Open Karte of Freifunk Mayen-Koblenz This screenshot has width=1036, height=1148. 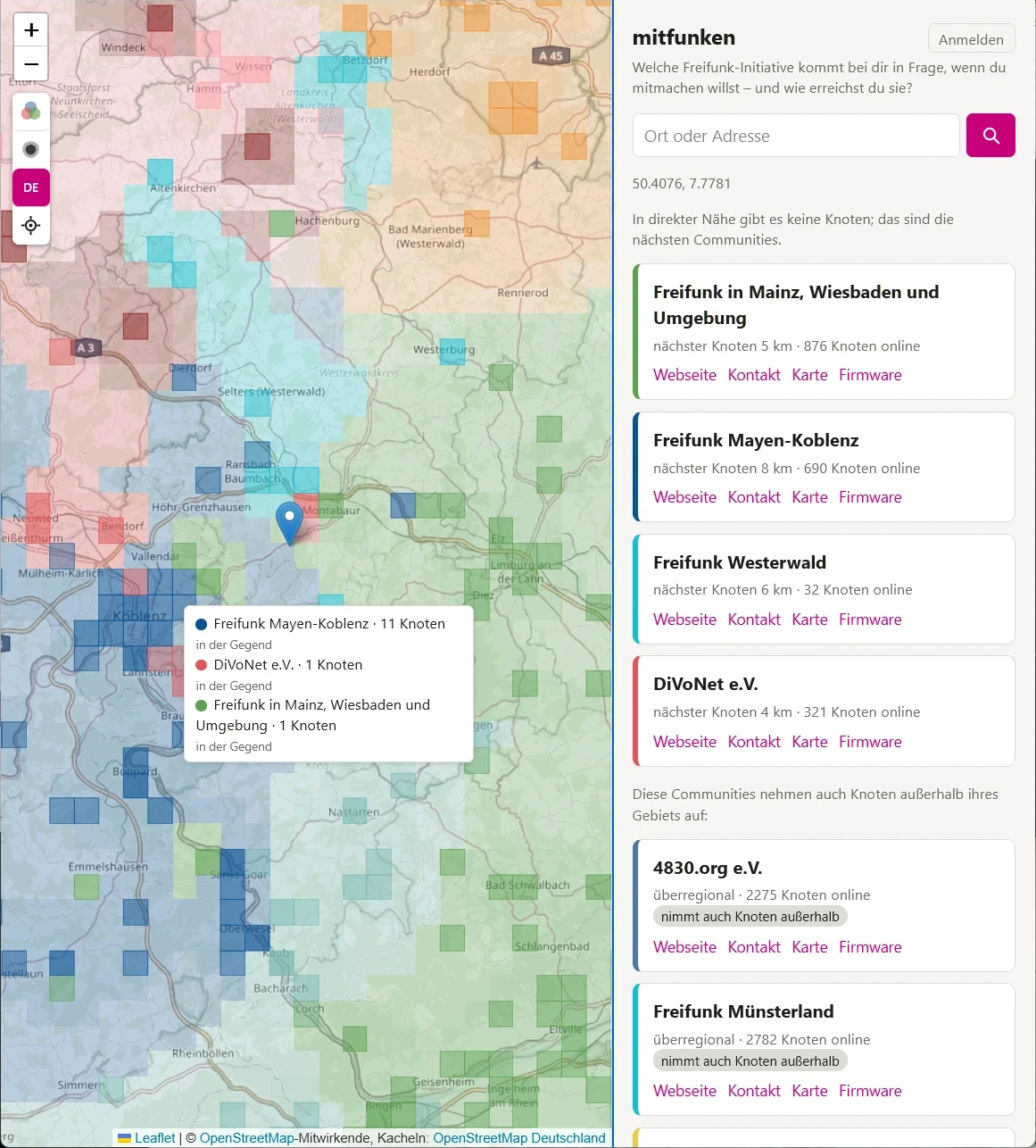(809, 497)
